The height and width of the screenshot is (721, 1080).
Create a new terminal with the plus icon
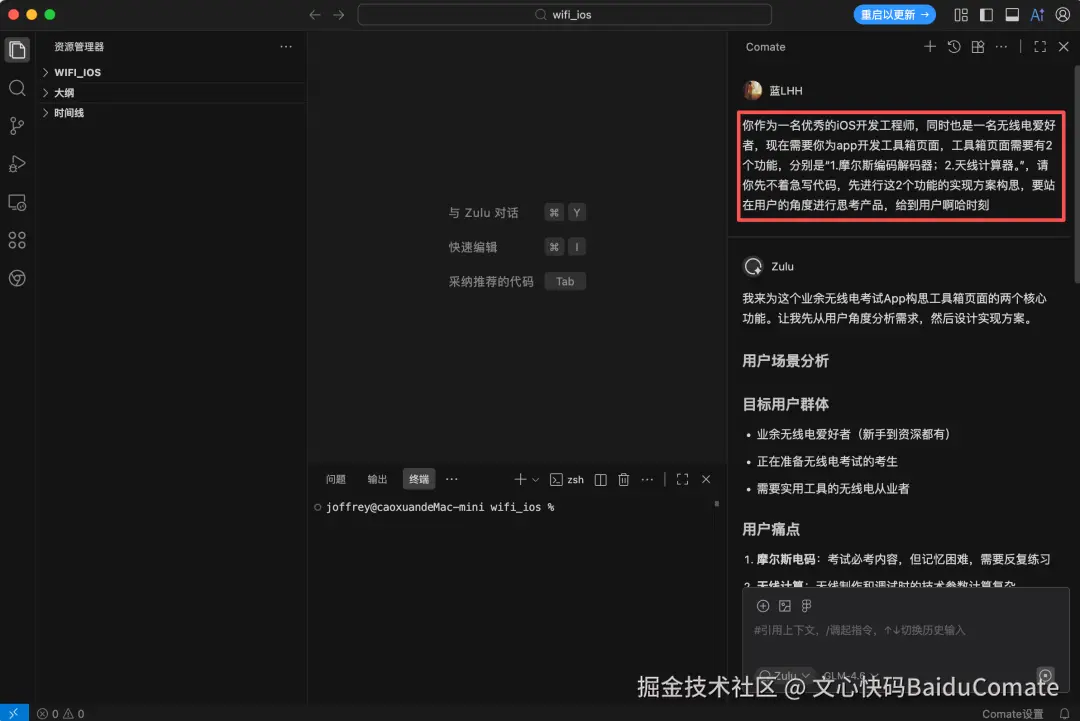pos(520,479)
